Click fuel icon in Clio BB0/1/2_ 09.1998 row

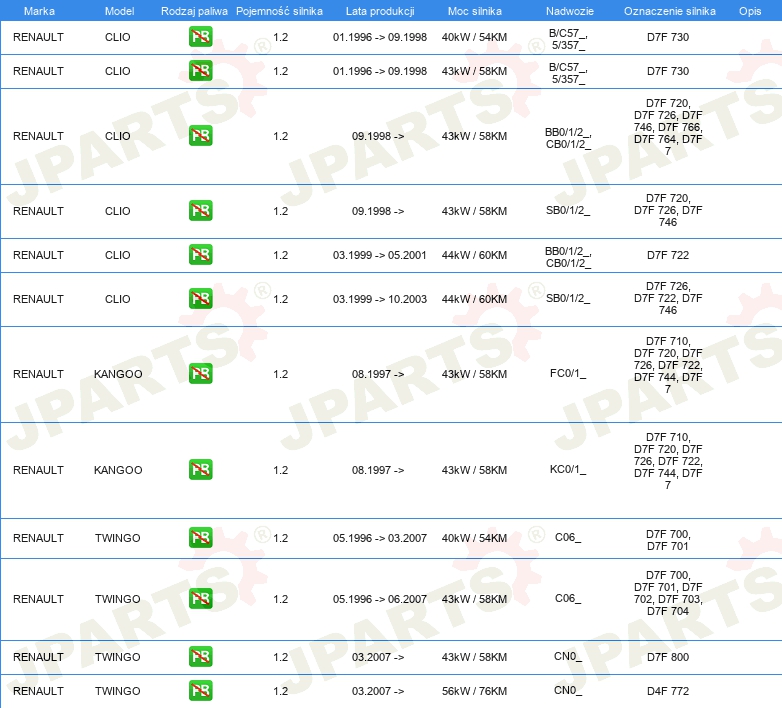(x=200, y=136)
